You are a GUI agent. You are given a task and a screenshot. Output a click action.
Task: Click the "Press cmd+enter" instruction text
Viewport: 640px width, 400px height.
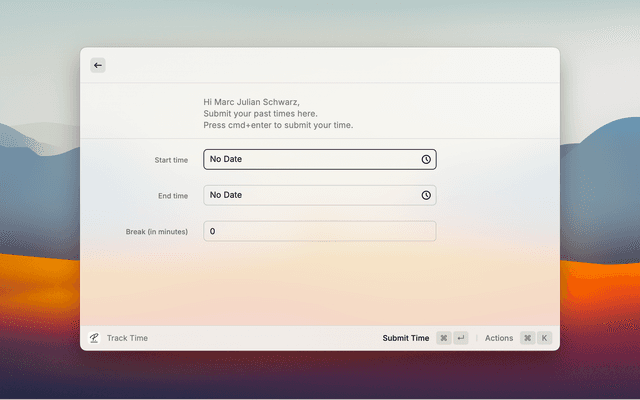(x=278, y=126)
